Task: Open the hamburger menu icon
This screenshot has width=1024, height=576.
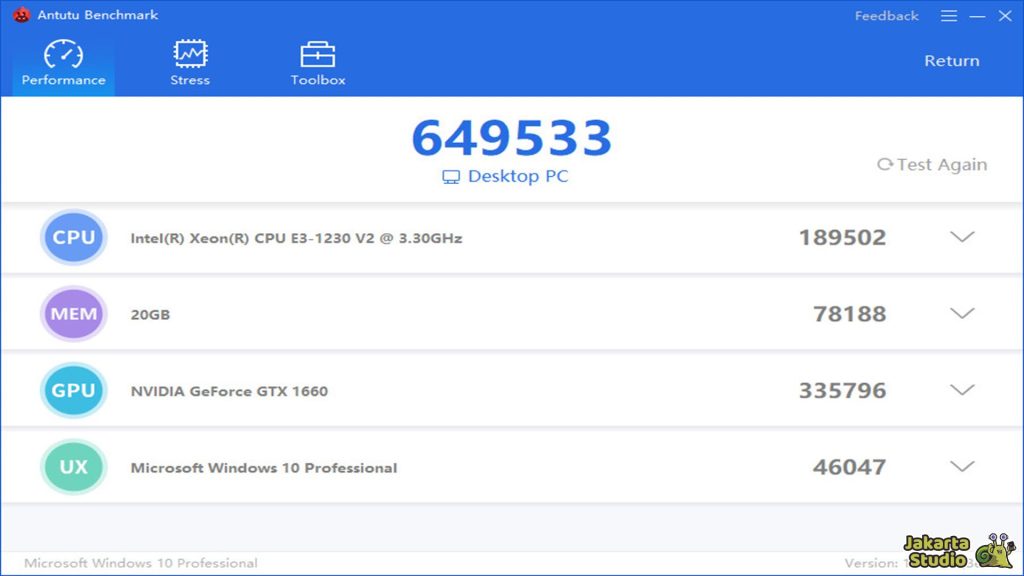Action: pos(949,16)
